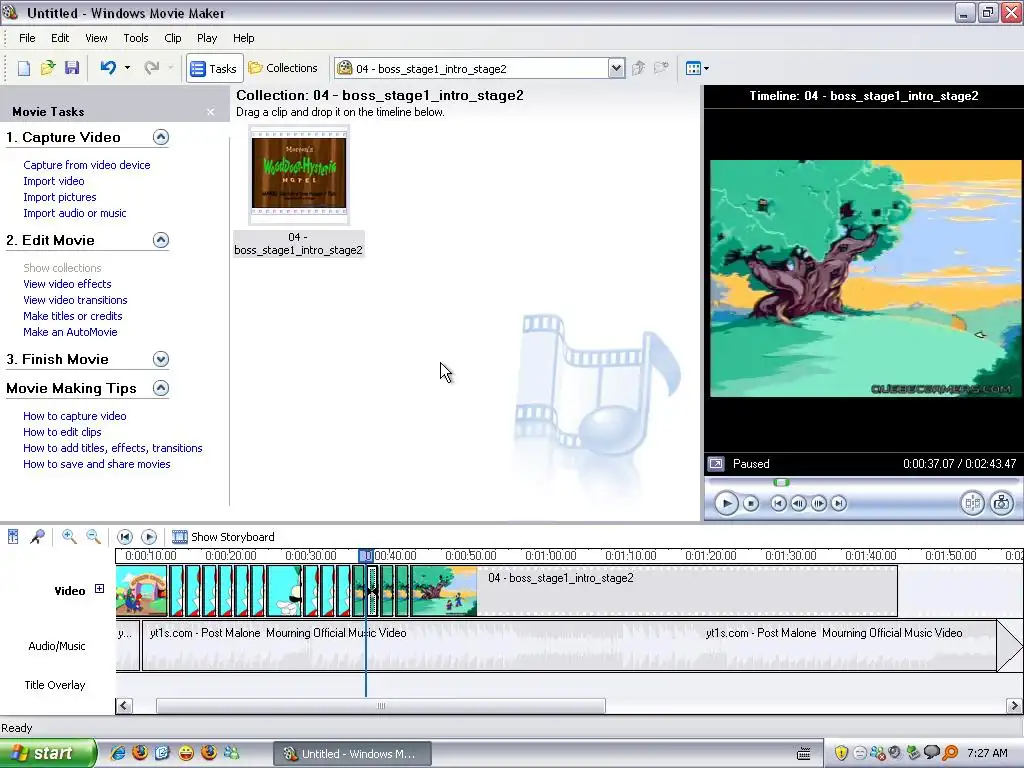1024x768 pixels.
Task: Open the Tools menu
Action: pos(136,38)
